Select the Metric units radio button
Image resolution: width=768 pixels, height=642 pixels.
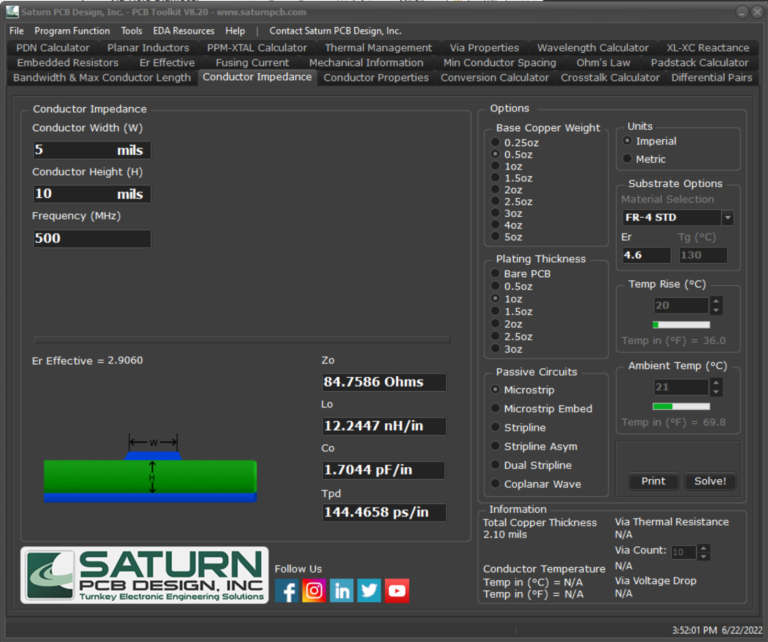click(x=627, y=159)
